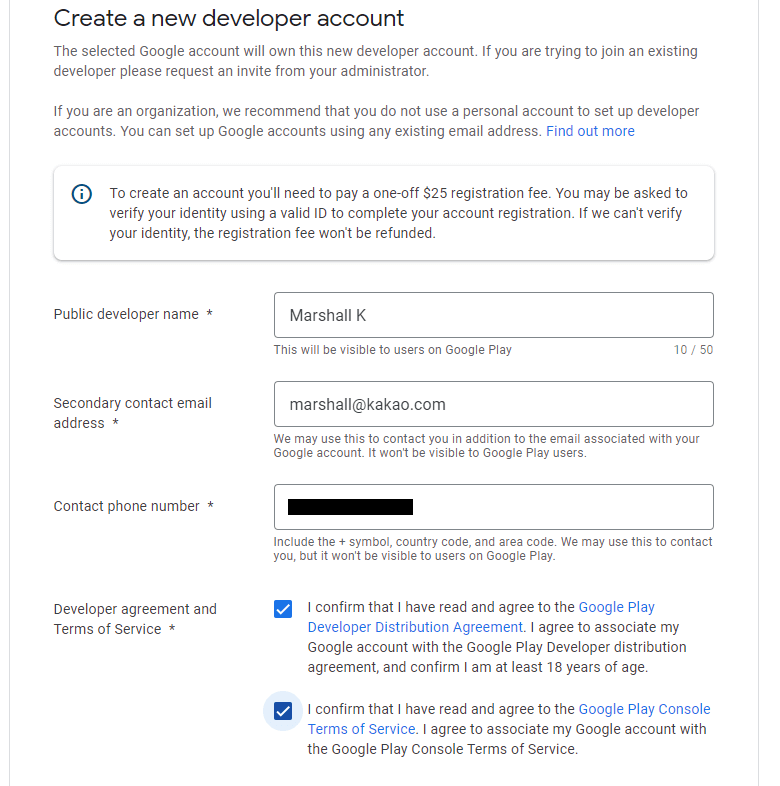This screenshot has height=786, width=780.
Task: Click the Create a new developer account heading
Action: click(229, 18)
